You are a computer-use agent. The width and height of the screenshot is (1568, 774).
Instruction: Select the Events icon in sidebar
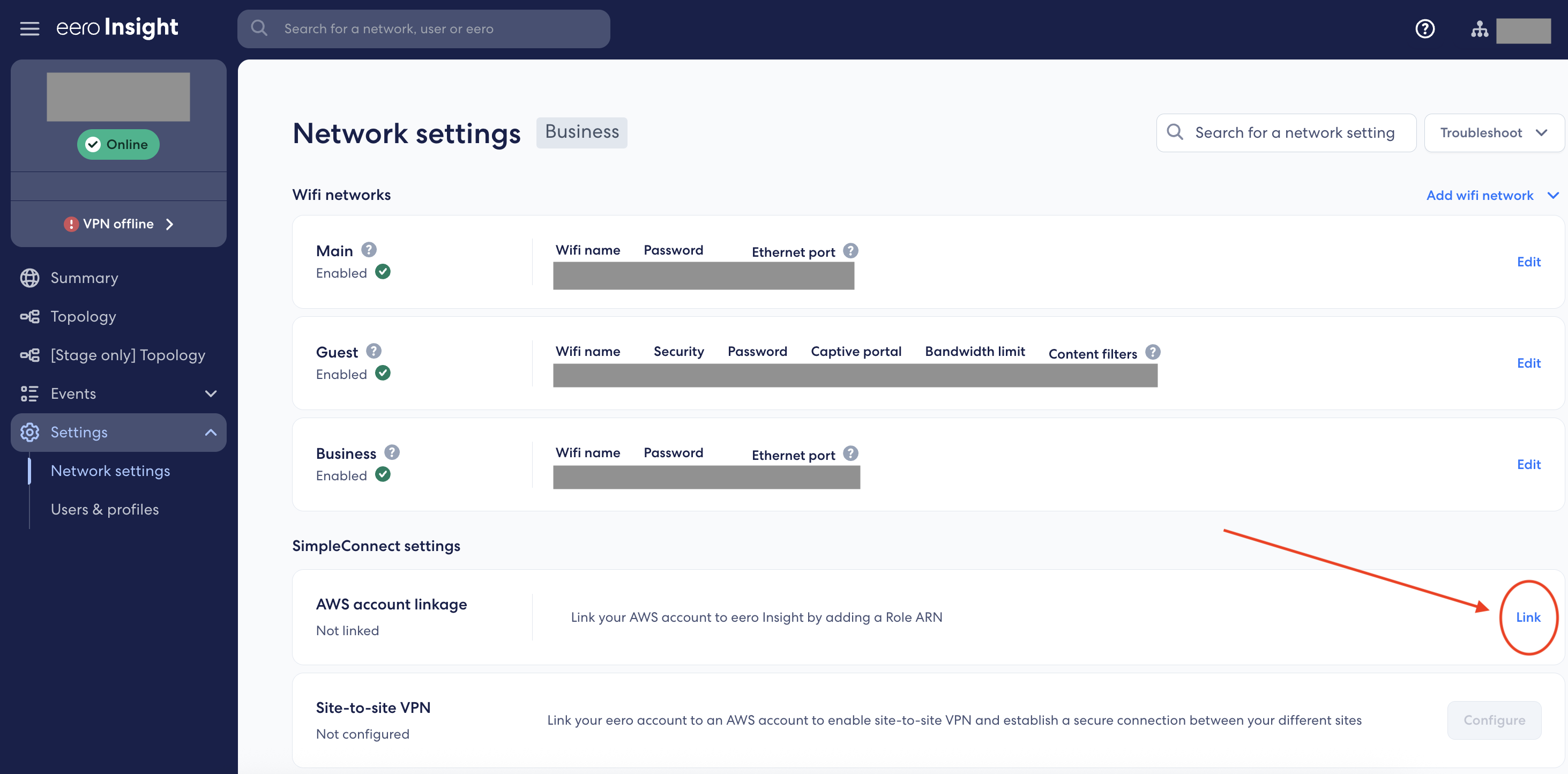click(30, 393)
